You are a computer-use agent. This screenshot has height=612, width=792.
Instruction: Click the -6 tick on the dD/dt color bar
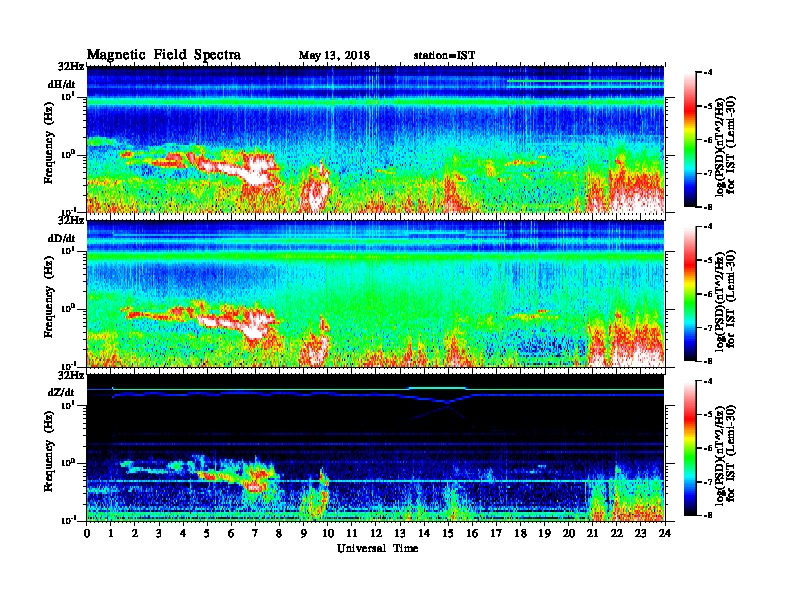pyautogui.click(x=708, y=294)
